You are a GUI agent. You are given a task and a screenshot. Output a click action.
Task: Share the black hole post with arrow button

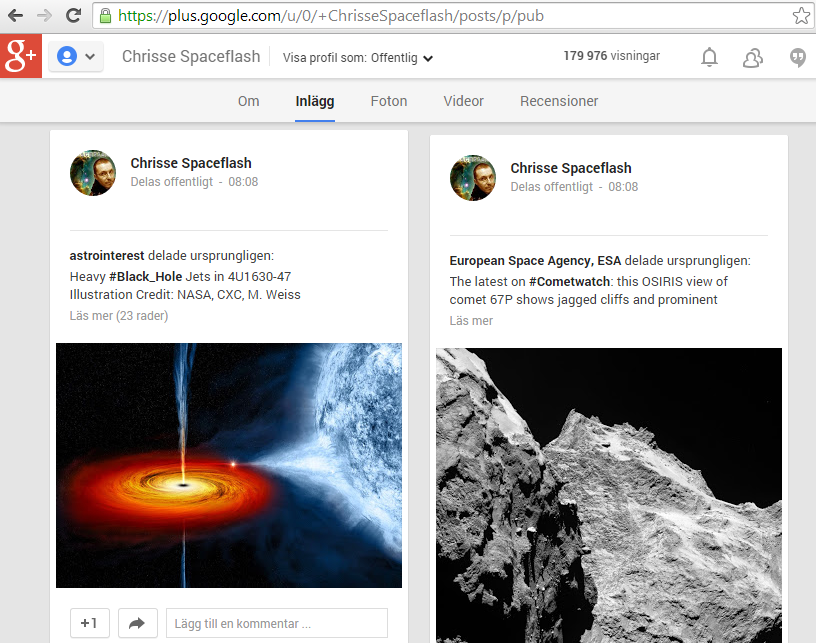click(137, 623)
